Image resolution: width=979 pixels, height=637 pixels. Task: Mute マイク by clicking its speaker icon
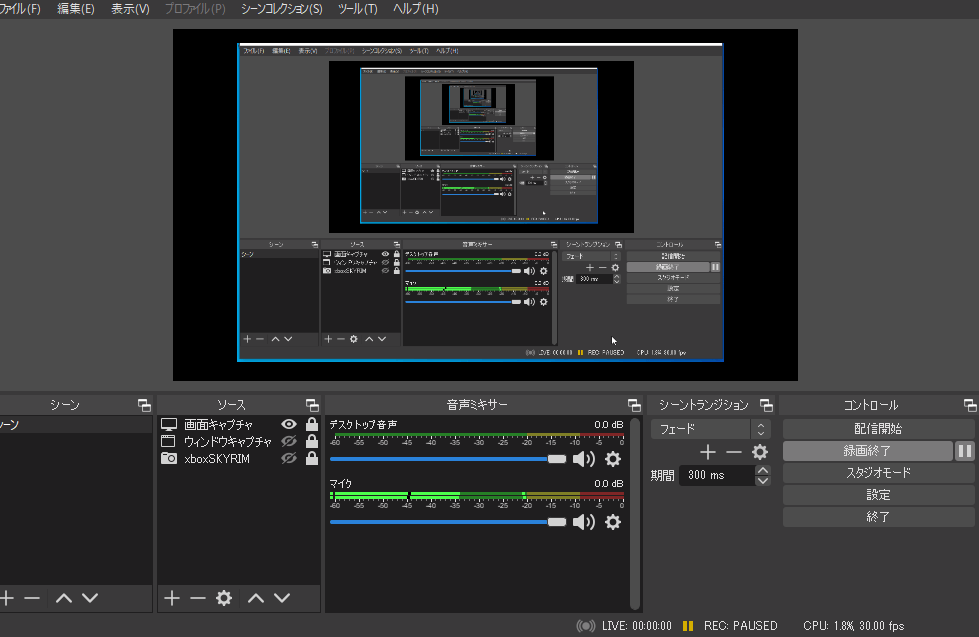[583, 520]
